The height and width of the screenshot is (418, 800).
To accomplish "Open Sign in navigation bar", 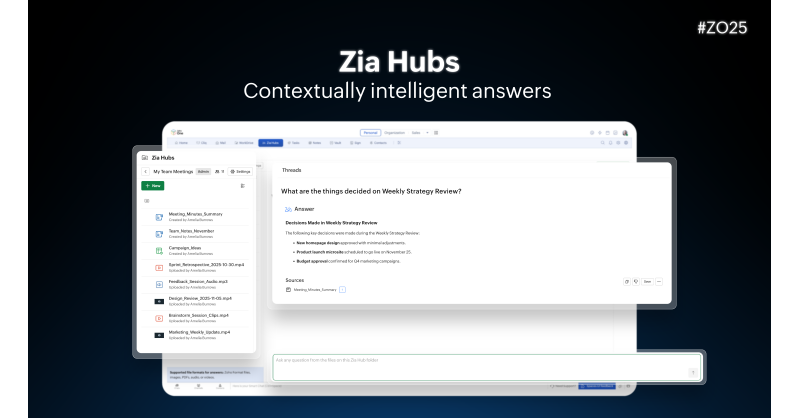I will click(x=356, y=143).
